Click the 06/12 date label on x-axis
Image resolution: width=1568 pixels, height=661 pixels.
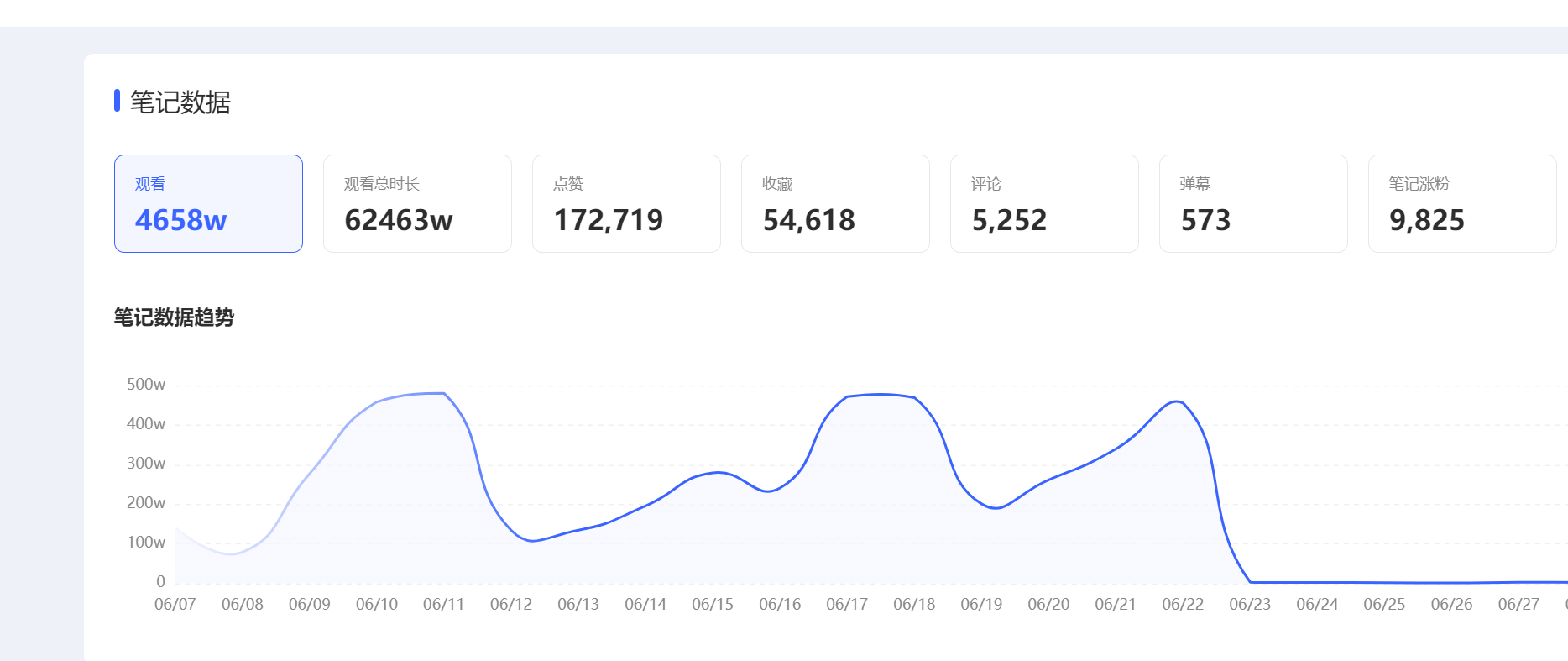coord(511,605)
